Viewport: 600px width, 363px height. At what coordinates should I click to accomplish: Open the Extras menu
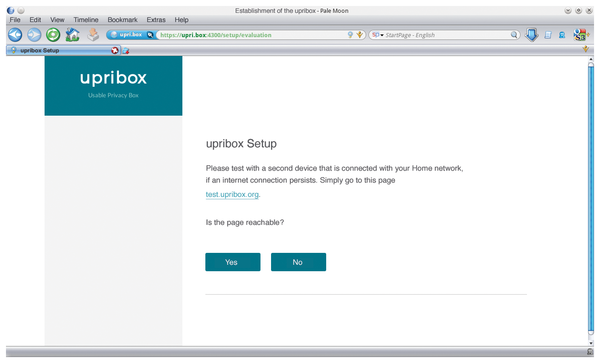pyautogui.click(x=156, y=20)
